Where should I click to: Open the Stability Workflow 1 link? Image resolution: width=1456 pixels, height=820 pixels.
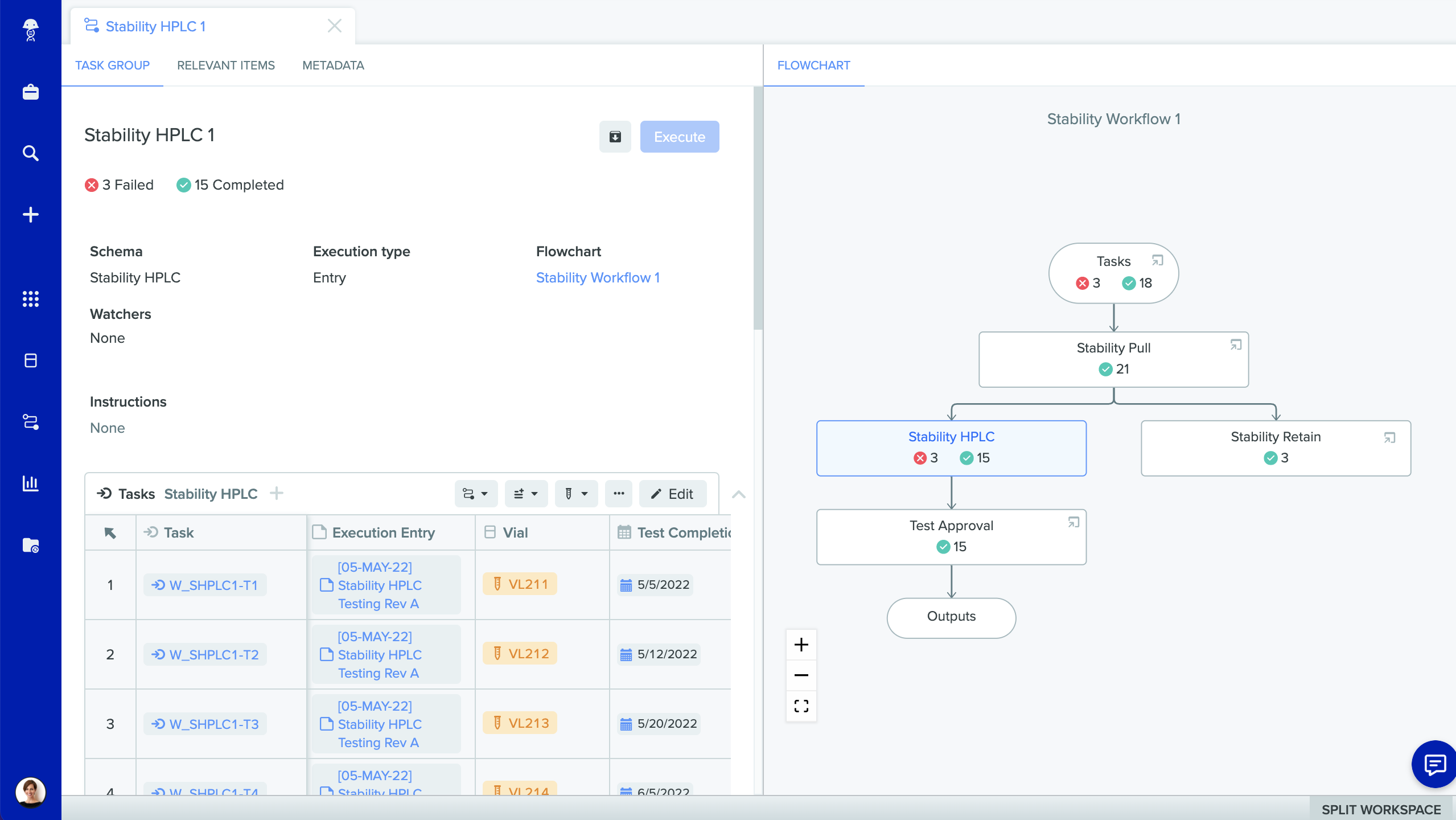(598, 277)
